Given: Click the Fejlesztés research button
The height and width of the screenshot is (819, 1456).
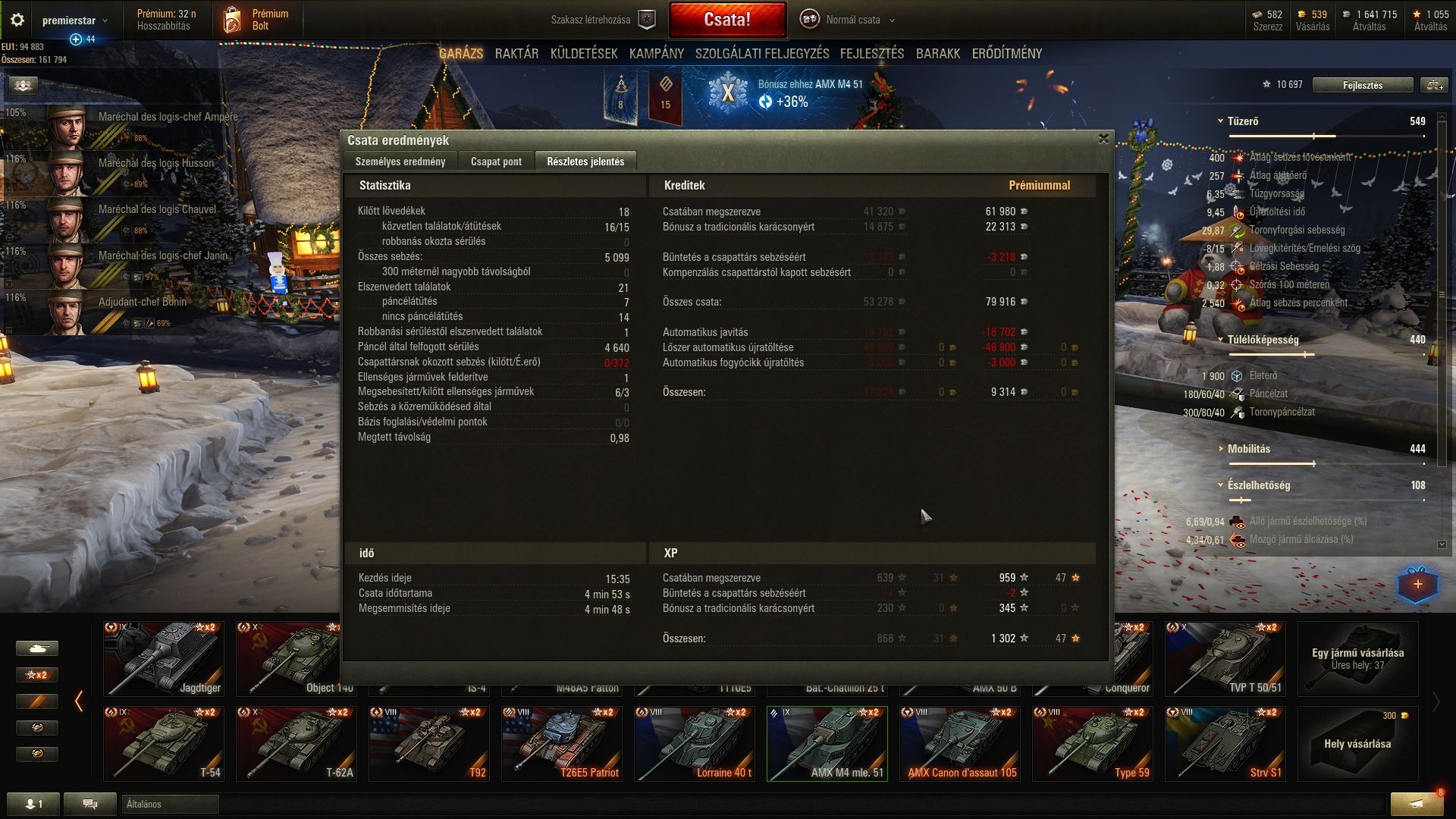Looking at the screenshot, I should coord(1363,85).
